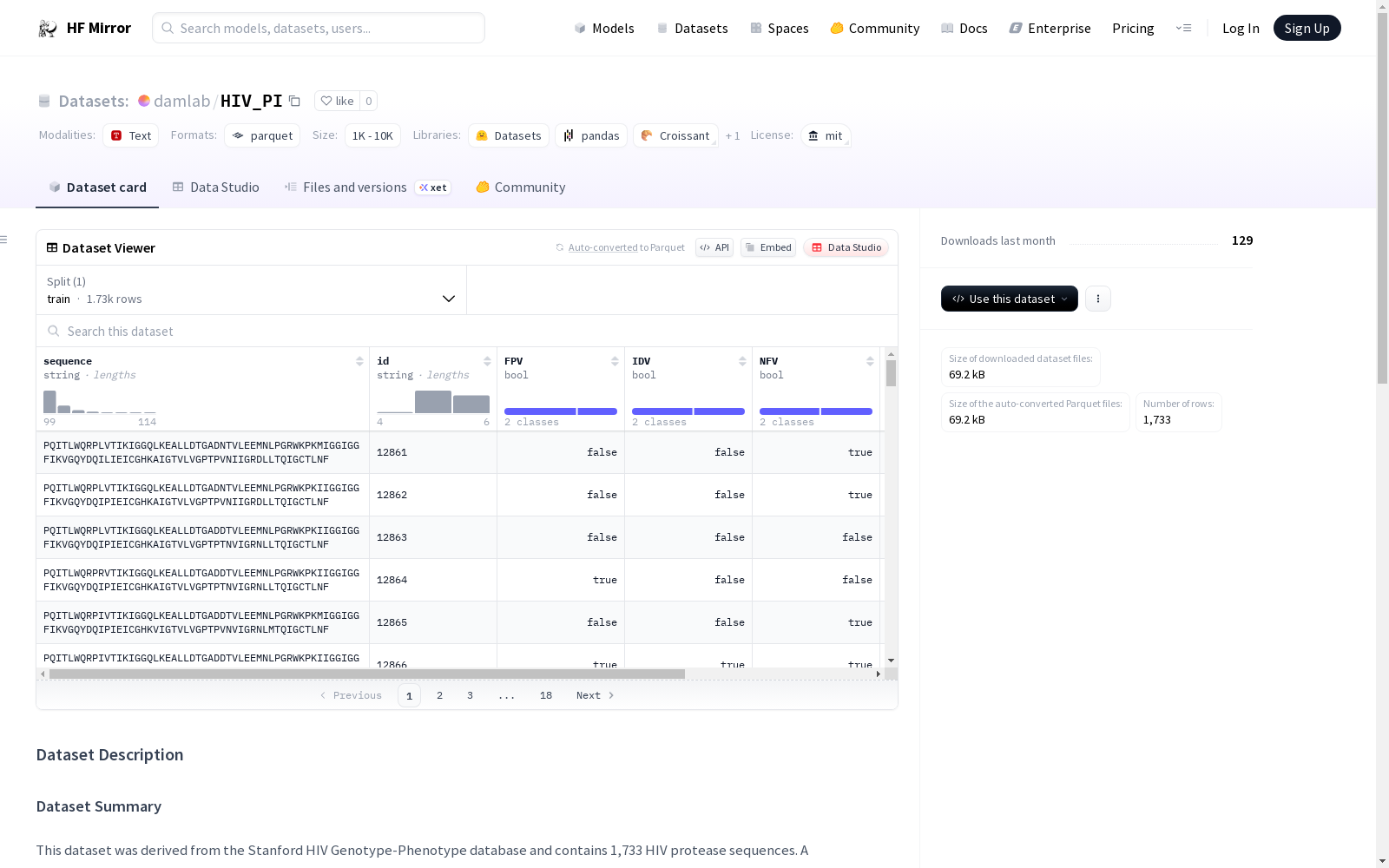Select the Croissant library tag

point(675,135)
